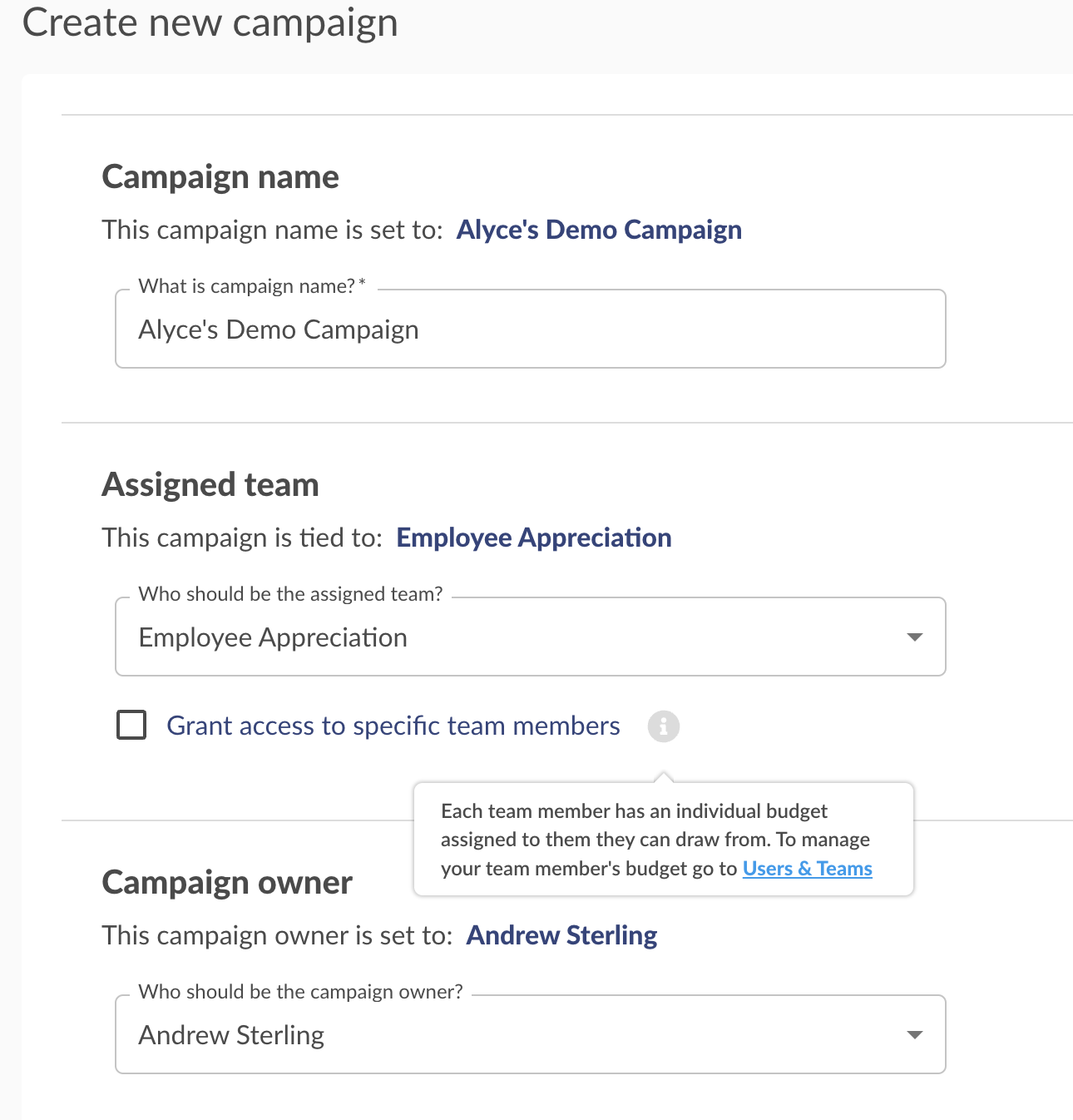Image resolution: width=1073 pixels, height=1120 pixels.
Task: Click the individual budget tooltip text
Action: pyautogui.click(x=655, y=840)
